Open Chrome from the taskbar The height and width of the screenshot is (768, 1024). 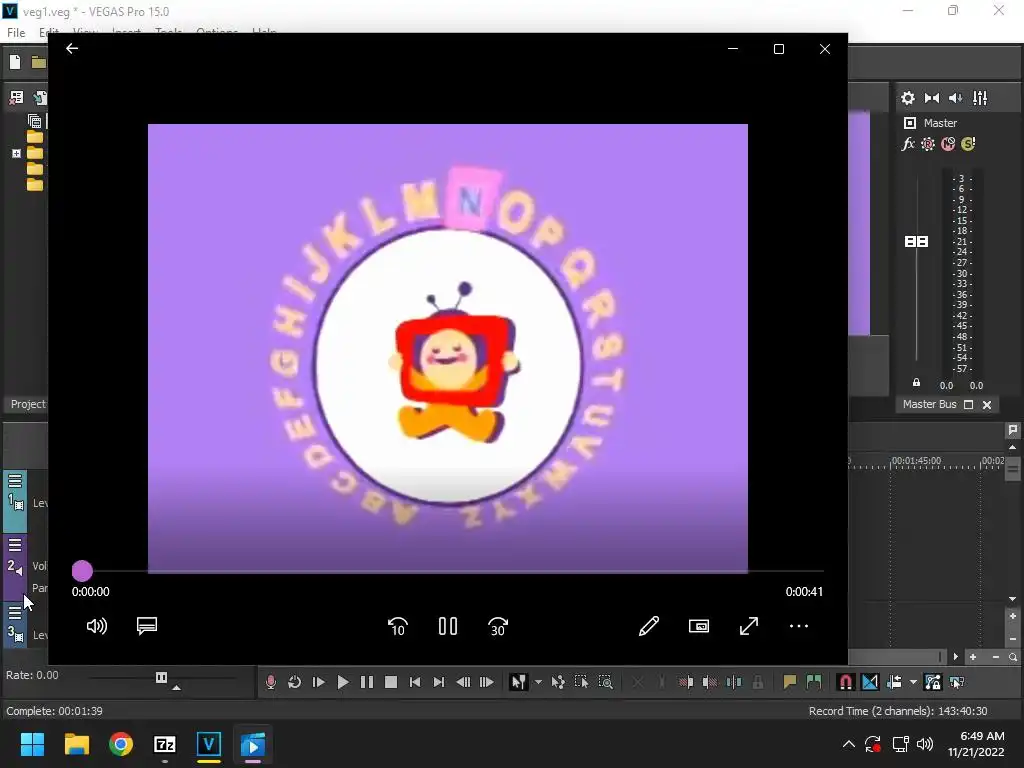click(x=121, y=744)
